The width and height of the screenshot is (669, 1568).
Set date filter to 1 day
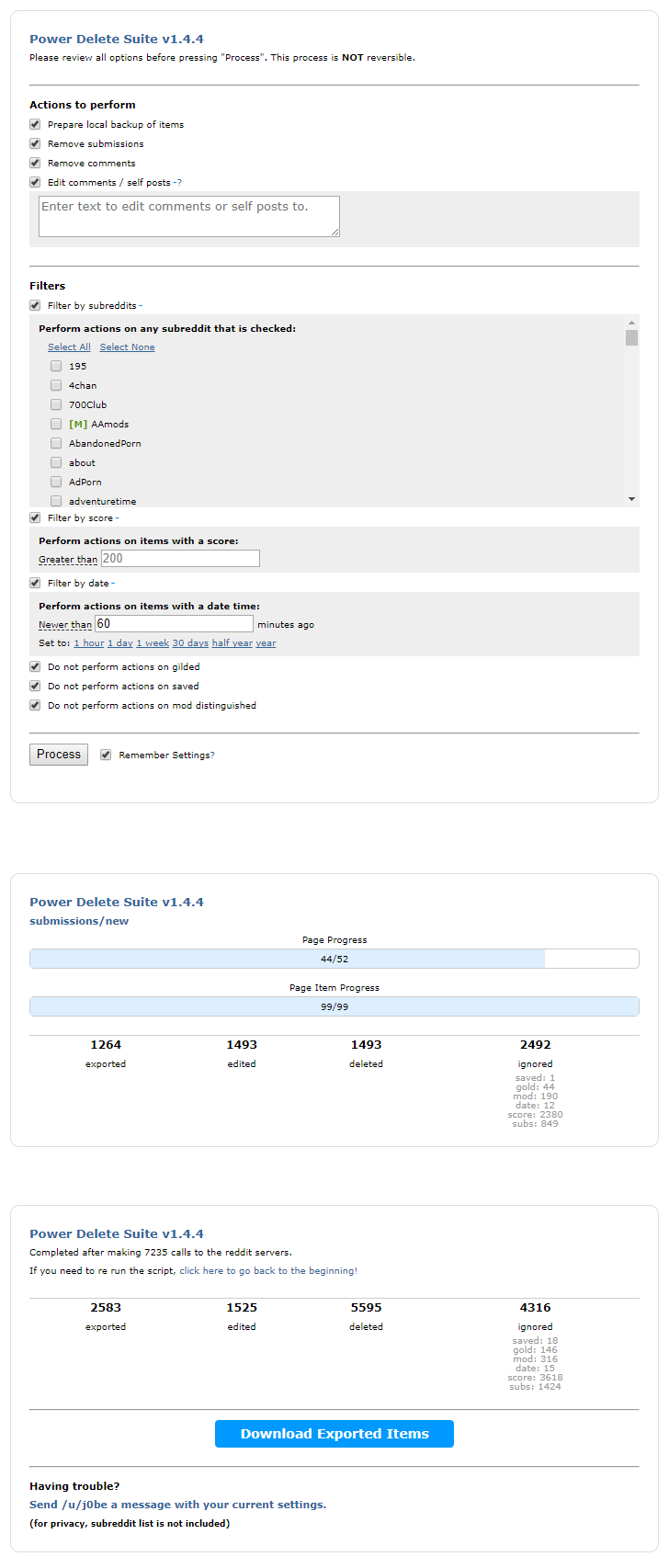120,643
